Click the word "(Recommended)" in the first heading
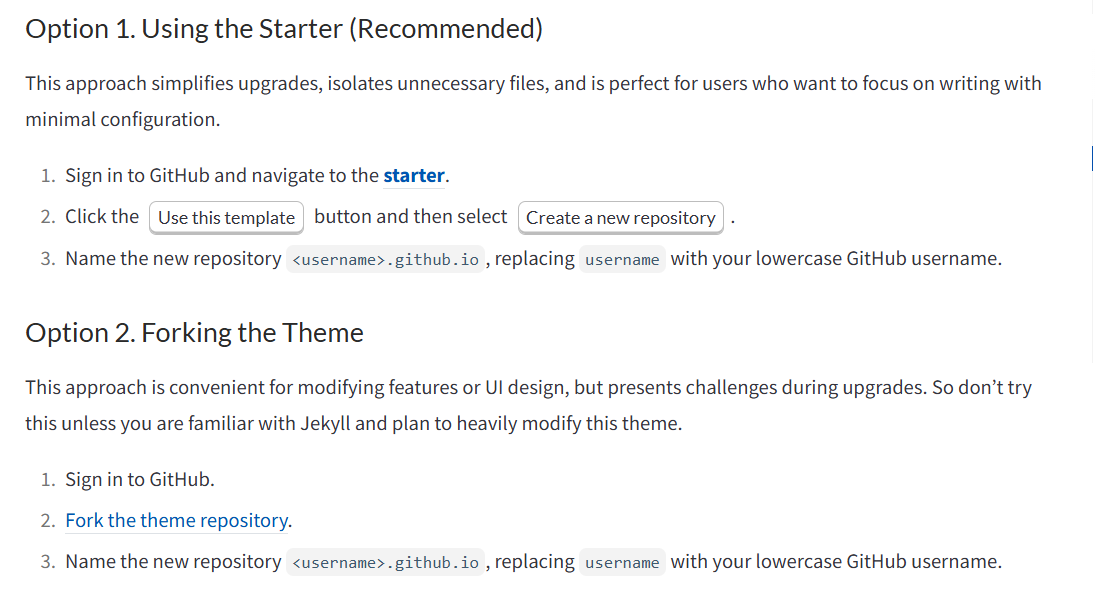 click(446, 29)
